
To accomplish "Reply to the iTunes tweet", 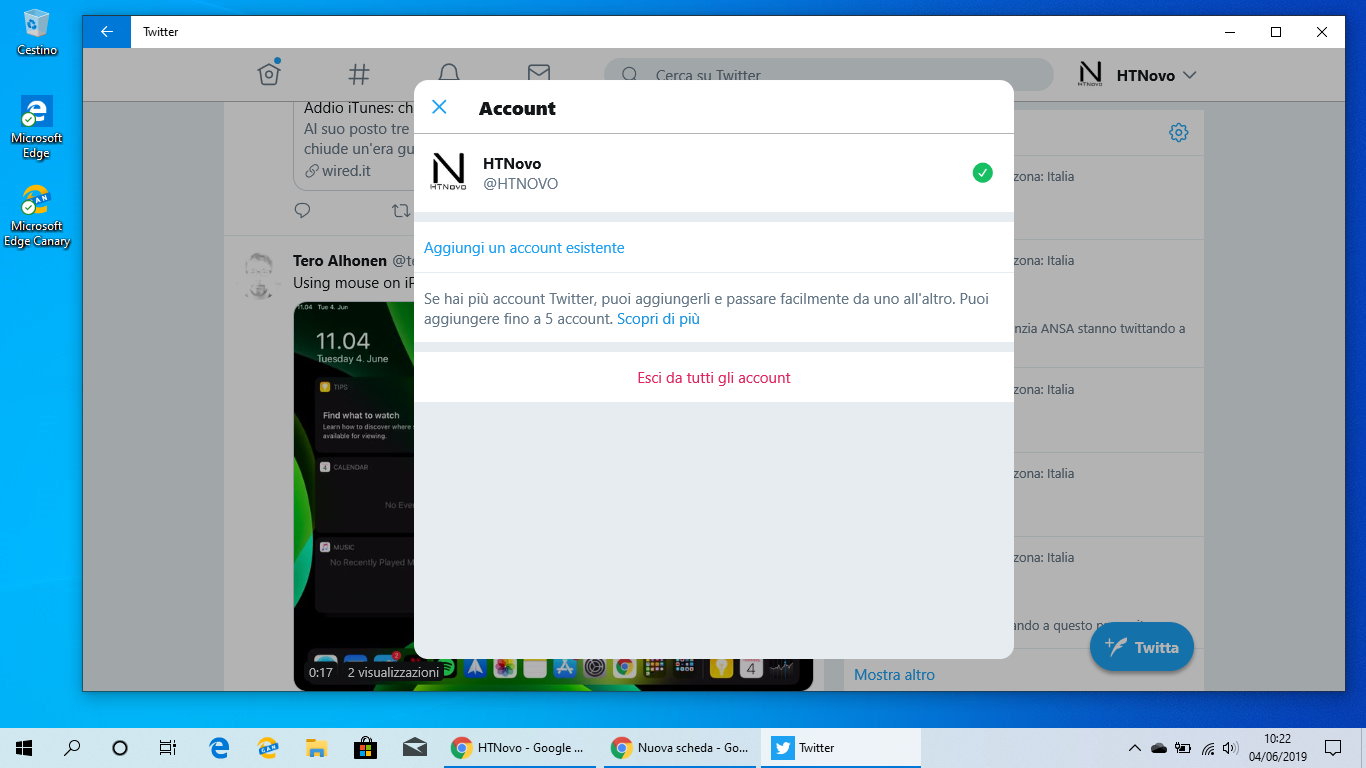I will 302,210.
